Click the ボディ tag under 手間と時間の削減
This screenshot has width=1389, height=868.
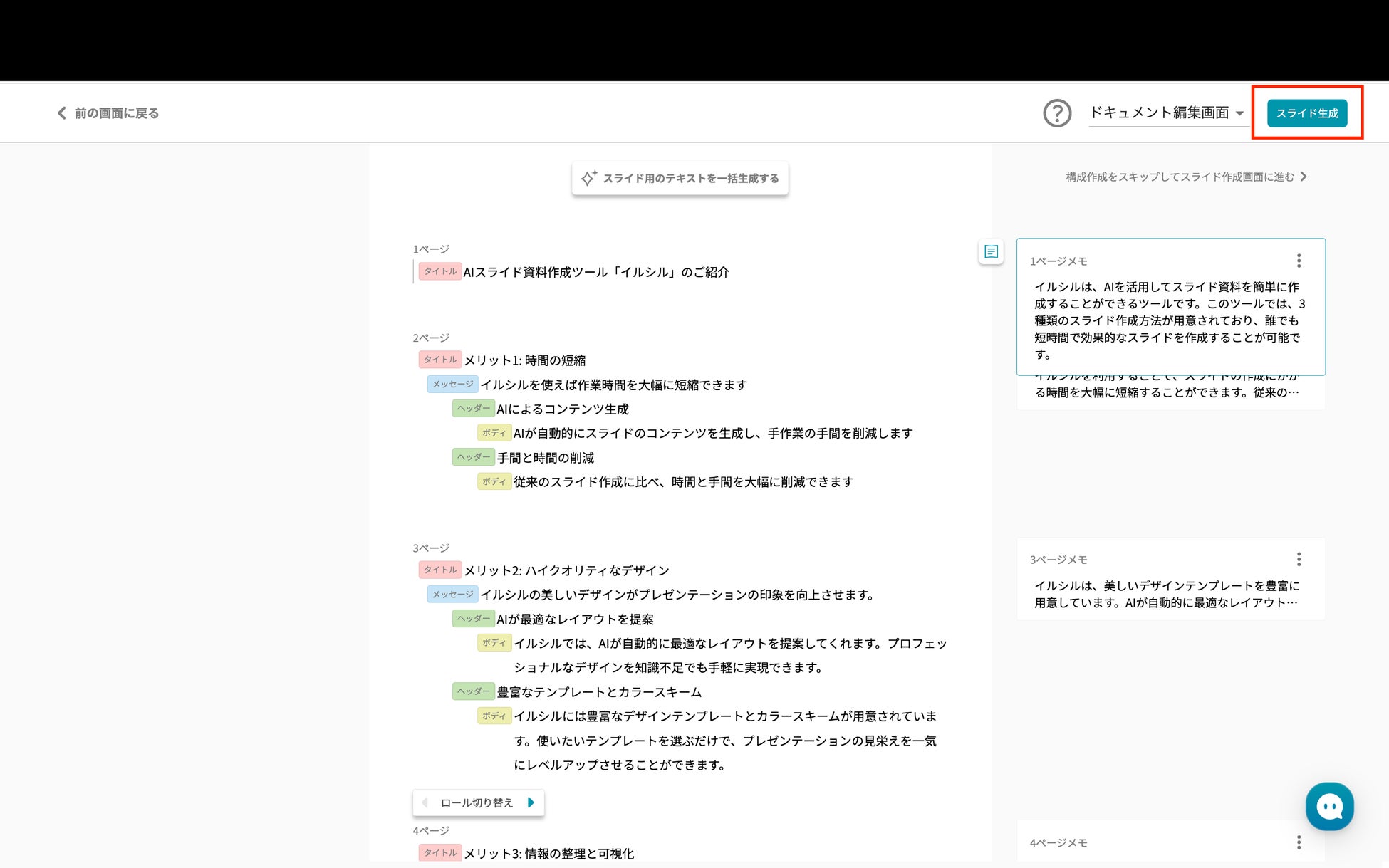point(494,482)
